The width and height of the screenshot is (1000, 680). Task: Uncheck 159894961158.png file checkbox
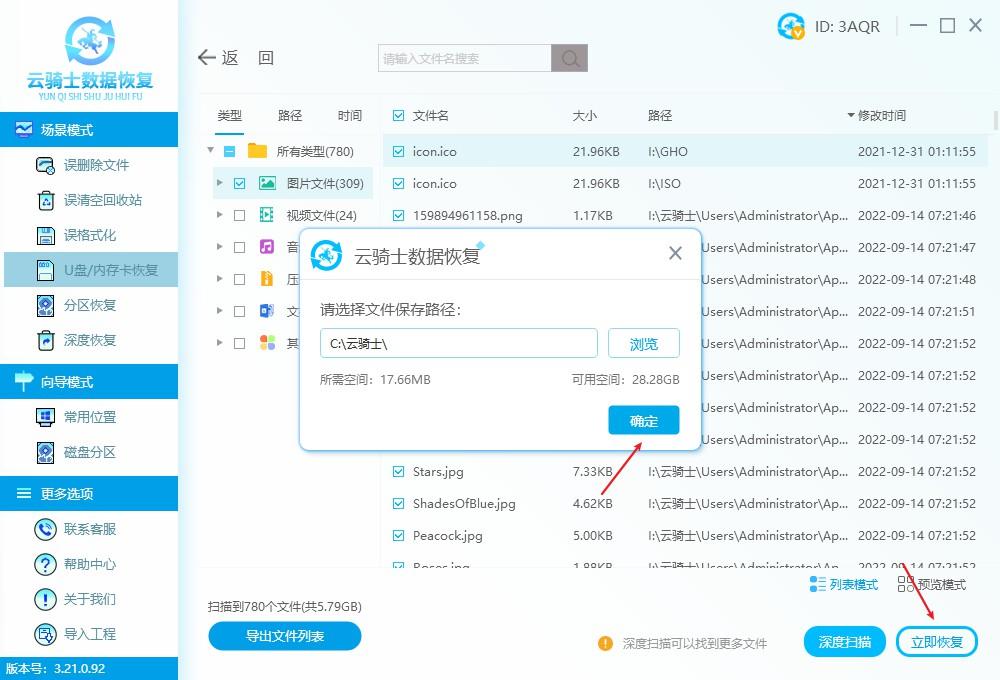coord(399,216)
